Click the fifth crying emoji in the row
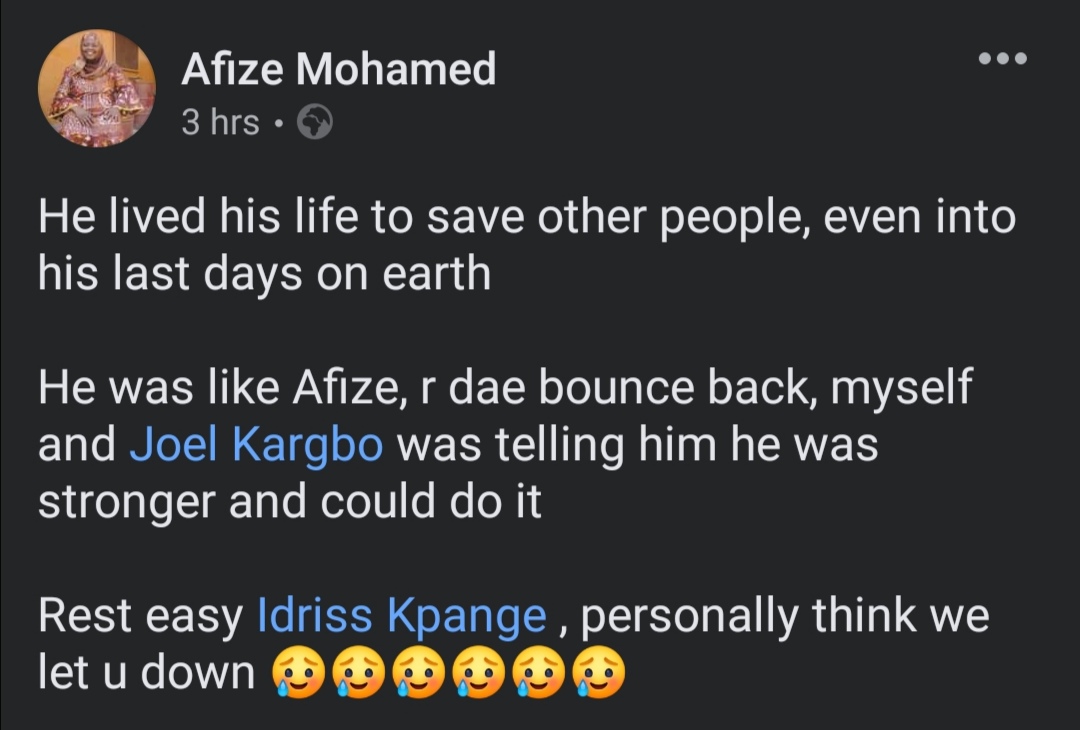Viewport: 1080px width, 730px height. point(540,673)
